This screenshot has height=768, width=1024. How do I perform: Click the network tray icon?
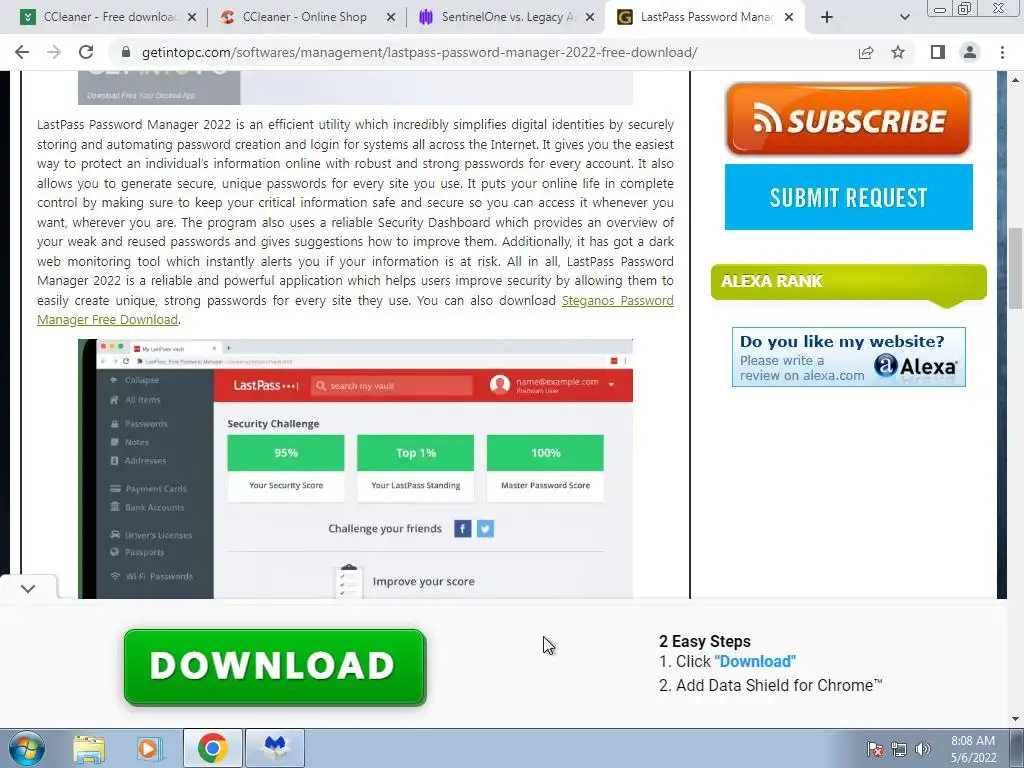click(899, 749)
